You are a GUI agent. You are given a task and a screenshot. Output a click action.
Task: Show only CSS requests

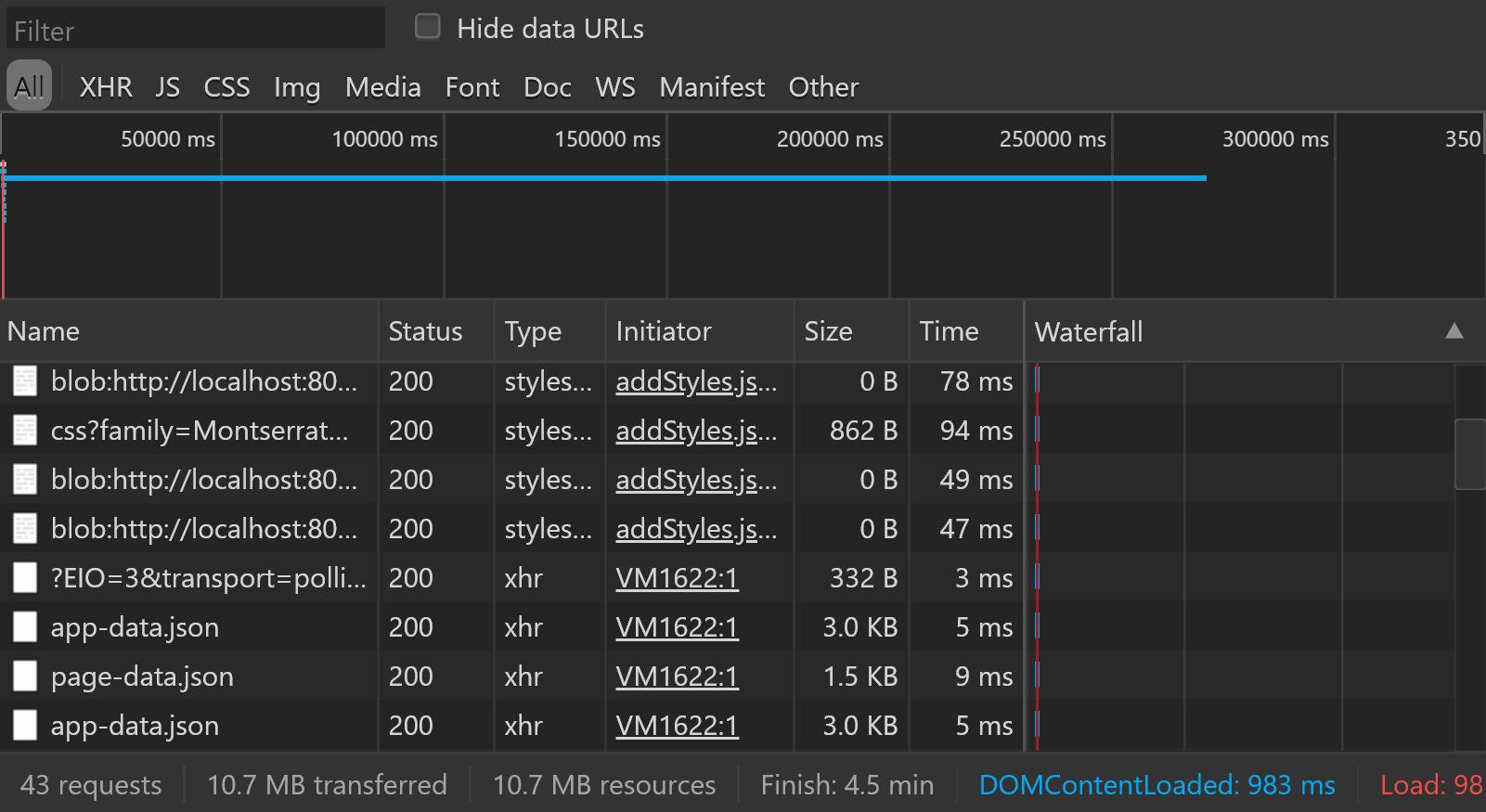coord(226,87)
